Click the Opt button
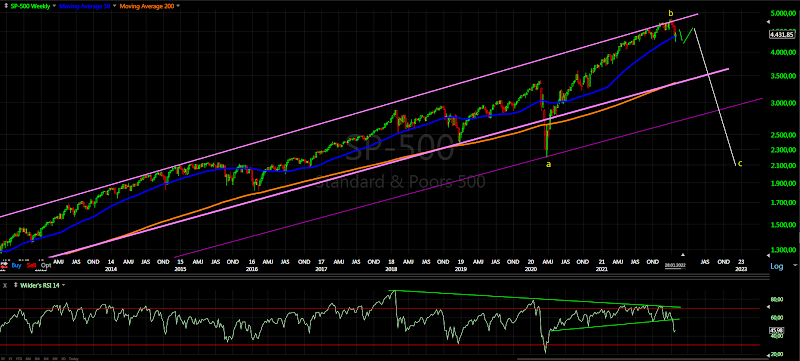 46,266
